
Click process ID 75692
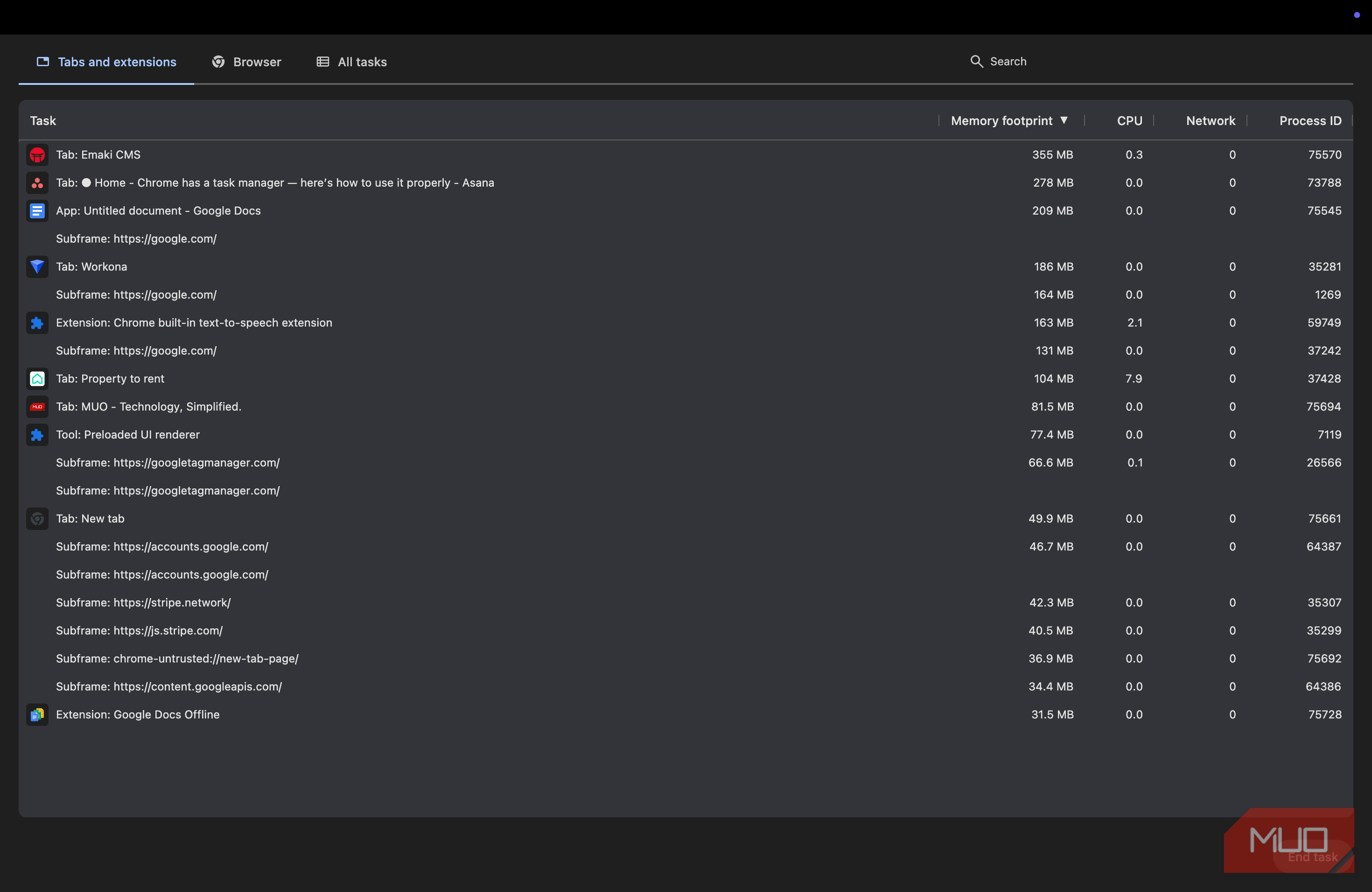pyautogui.click(x=1324, y=659)
